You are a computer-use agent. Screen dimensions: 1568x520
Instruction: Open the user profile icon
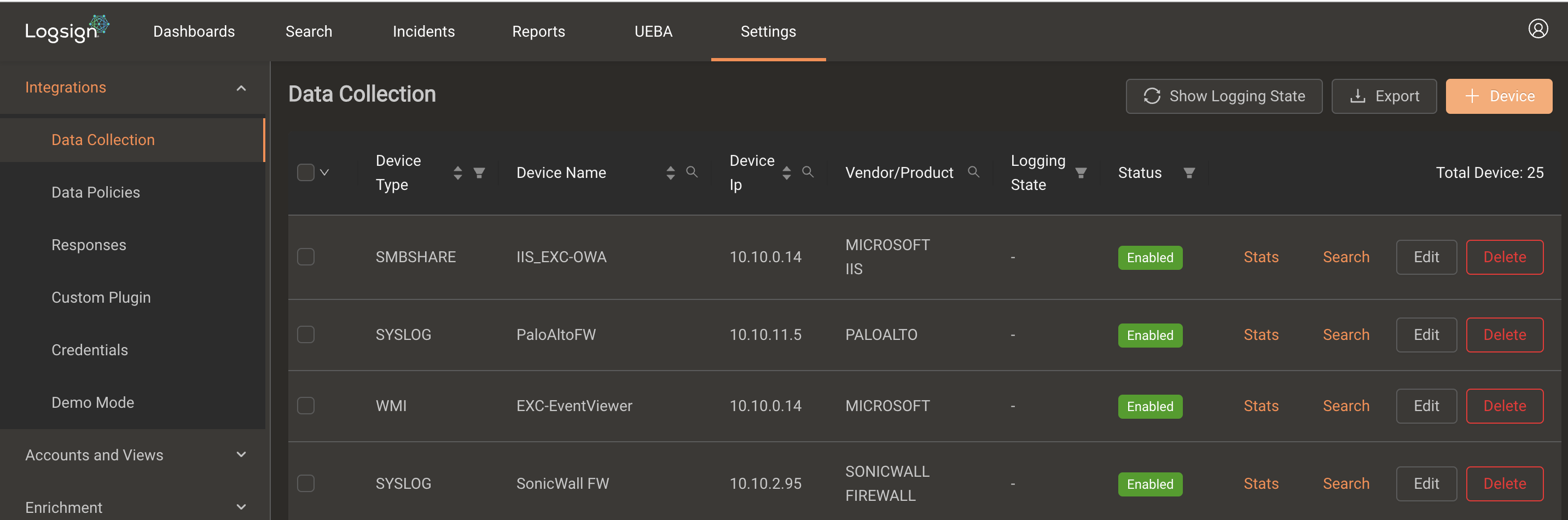[1537, 28]
